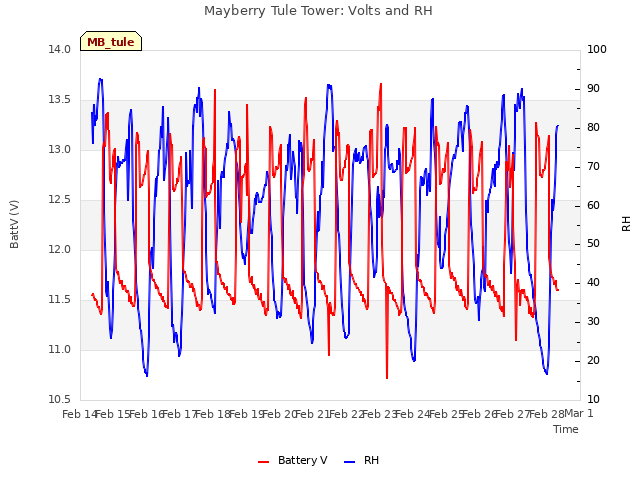Click the 90 tick on RH axis
Image resolution: width=640 pixels, height=480 pixels.
[593, 89]
